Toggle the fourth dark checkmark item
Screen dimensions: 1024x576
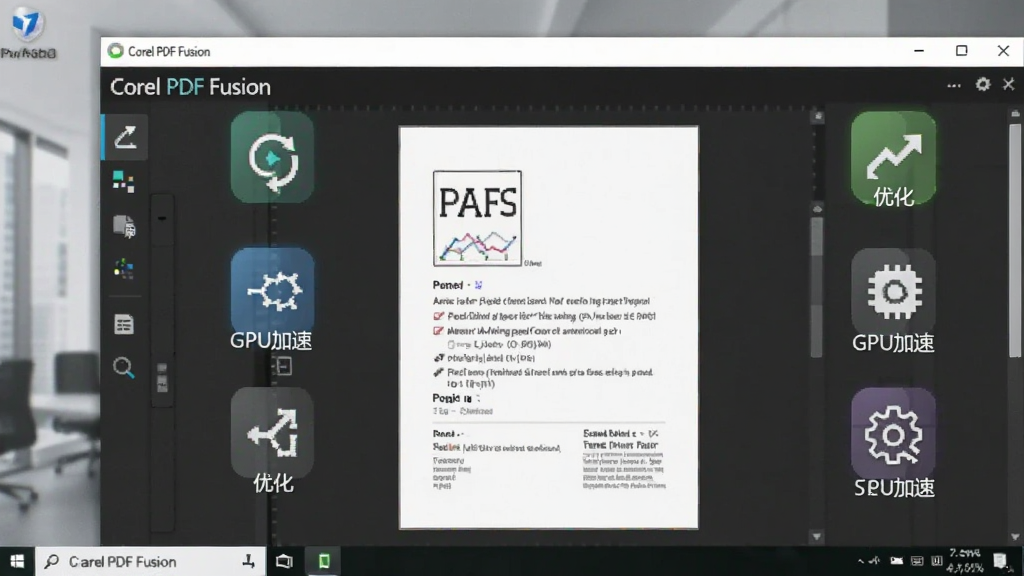[x=439, y=372]
